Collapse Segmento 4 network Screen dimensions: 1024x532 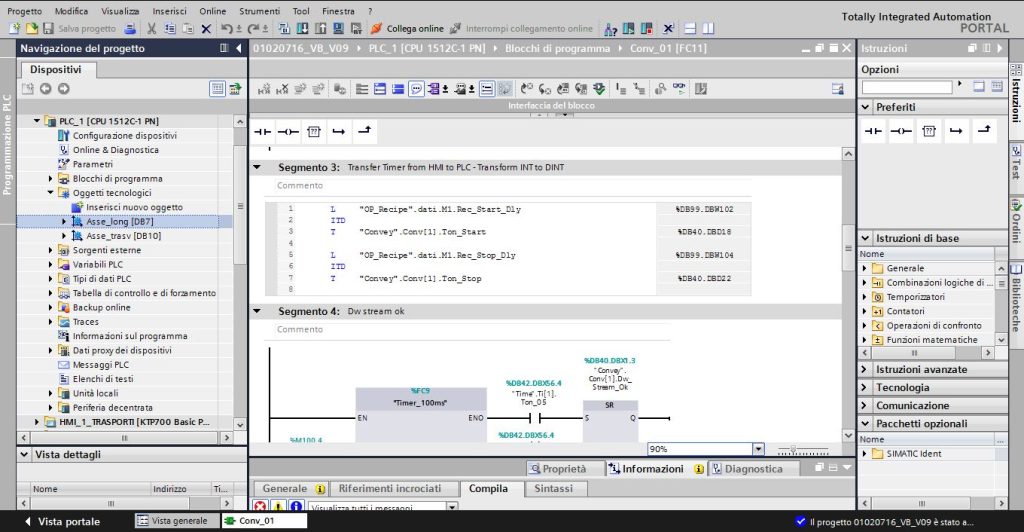point(257,311)
